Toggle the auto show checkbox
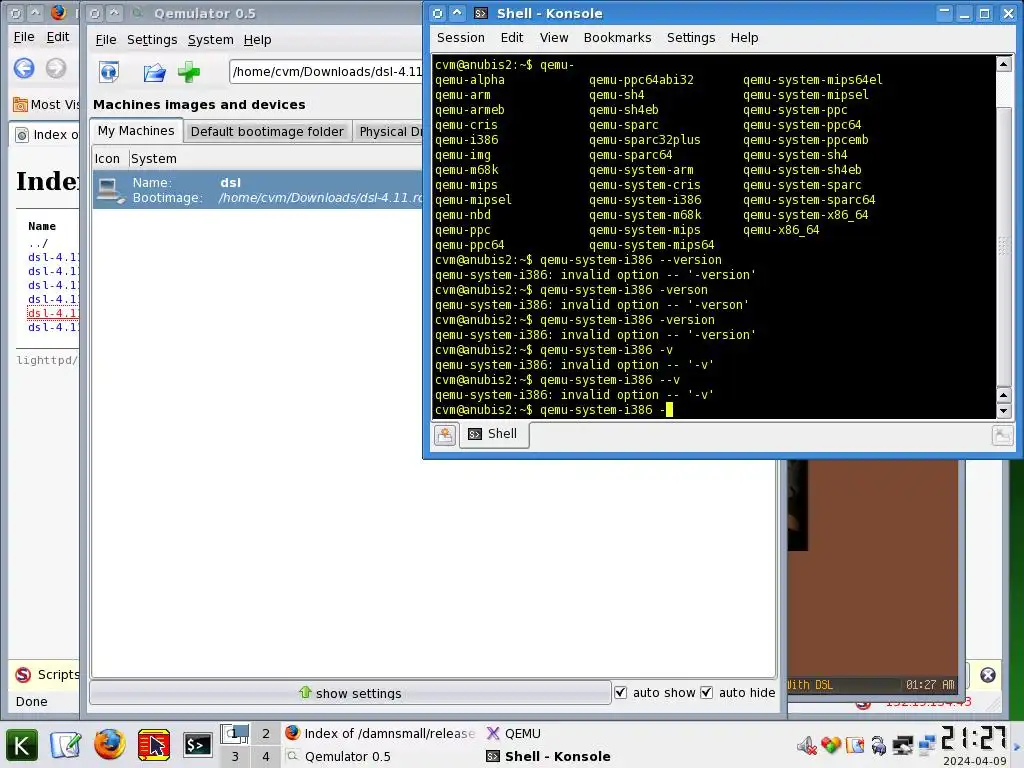This screenshot has height=768, width=1024. pos(620,692)
